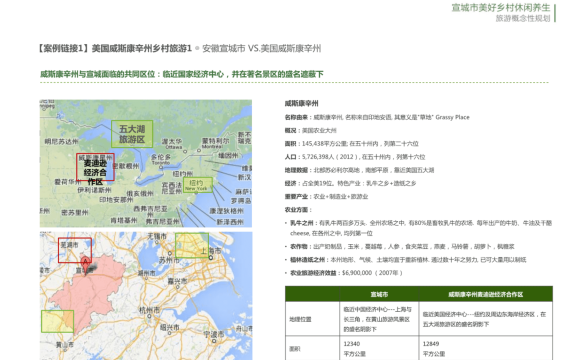Click the 纽约 New York green box
Viewport: 570px width, 360px height.
(198, 185)
